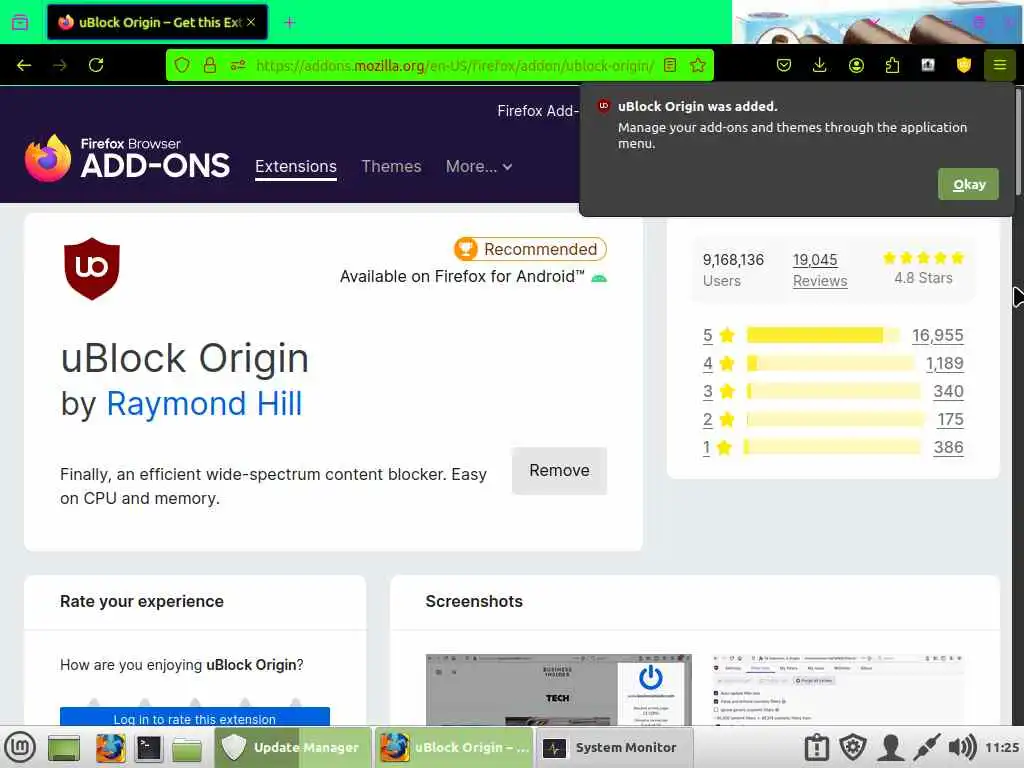Click the 5 star rating bar
The height and width of the screenshot is (768, 1024).
tap(823, 335)
